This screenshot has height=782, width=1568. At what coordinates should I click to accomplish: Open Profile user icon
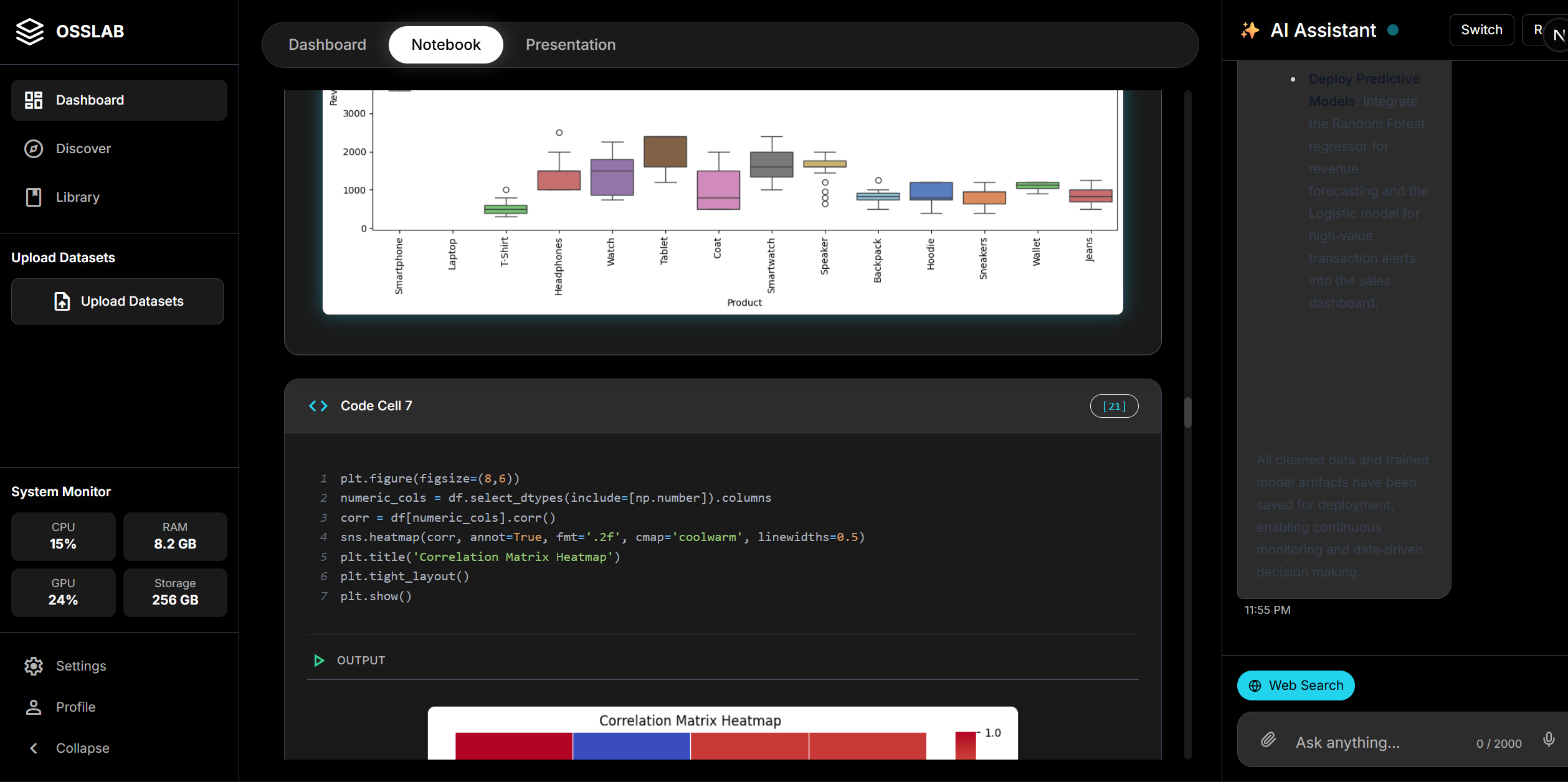click(33, 707)
